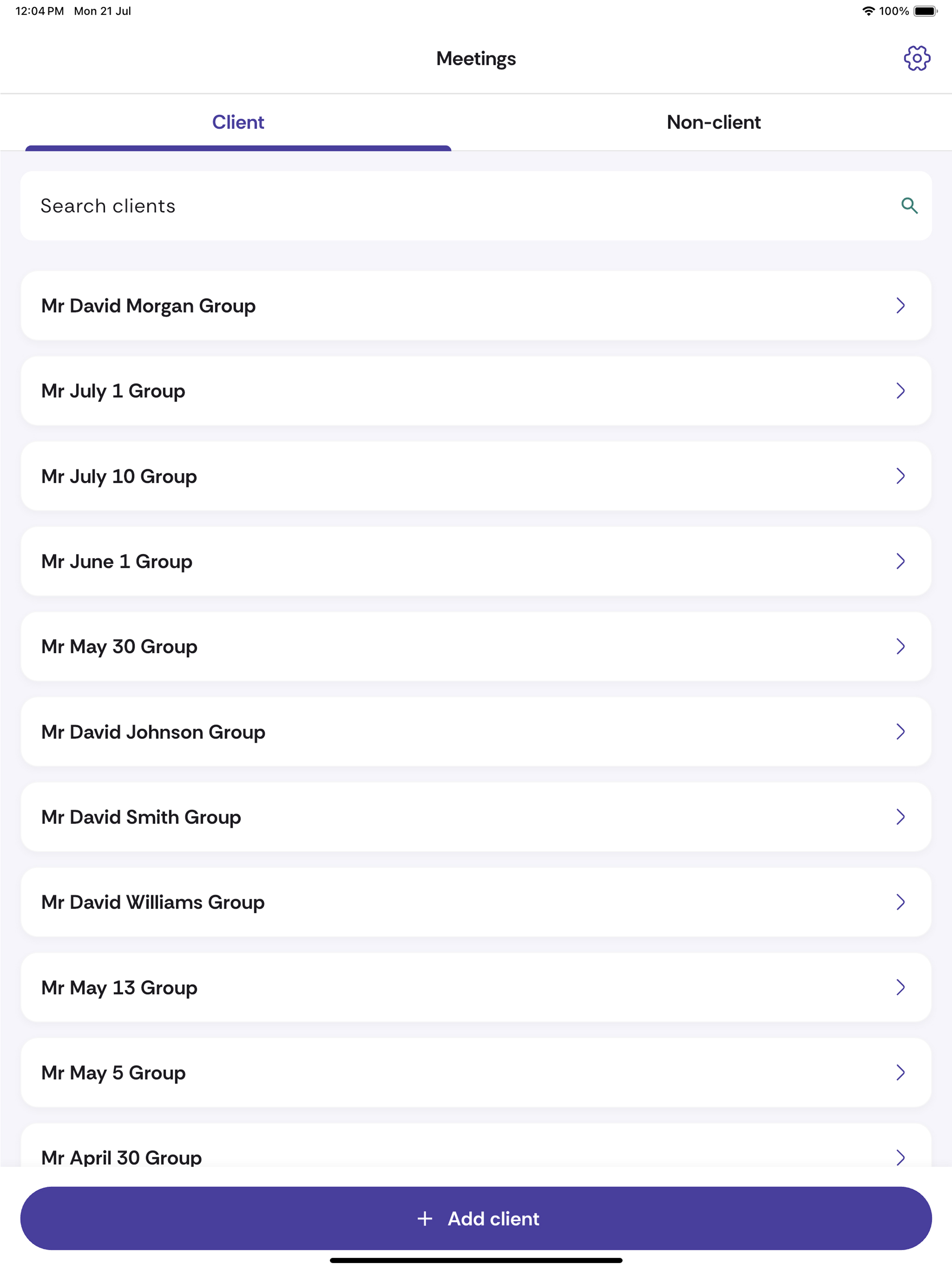This screenshot has width=952, height=1270.
Task: Tap the plus icon beside Add client
Action: click(425, 1218)
